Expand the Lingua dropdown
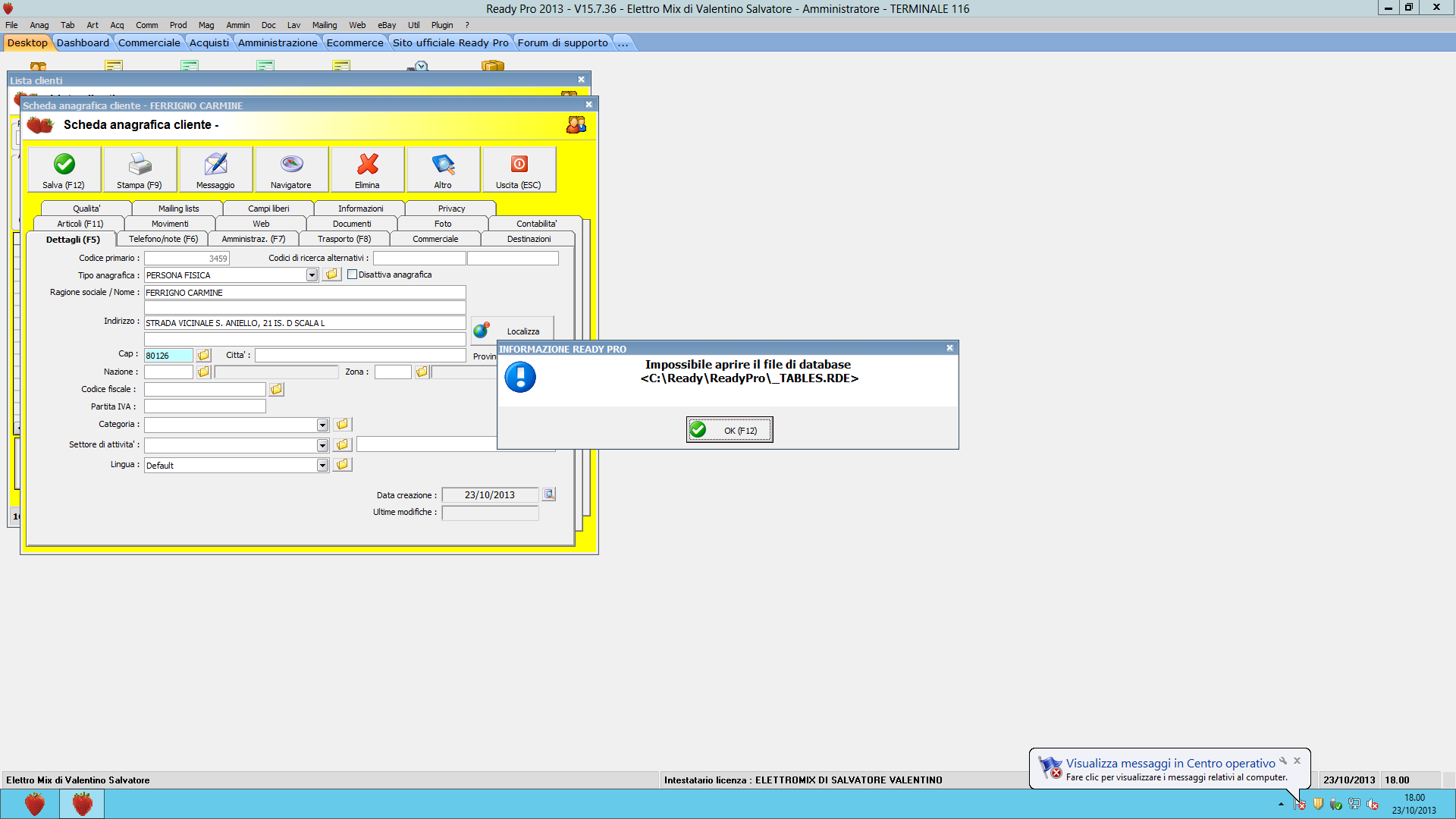This screenshot has height=819, width=1456. (x=322, y=465)
